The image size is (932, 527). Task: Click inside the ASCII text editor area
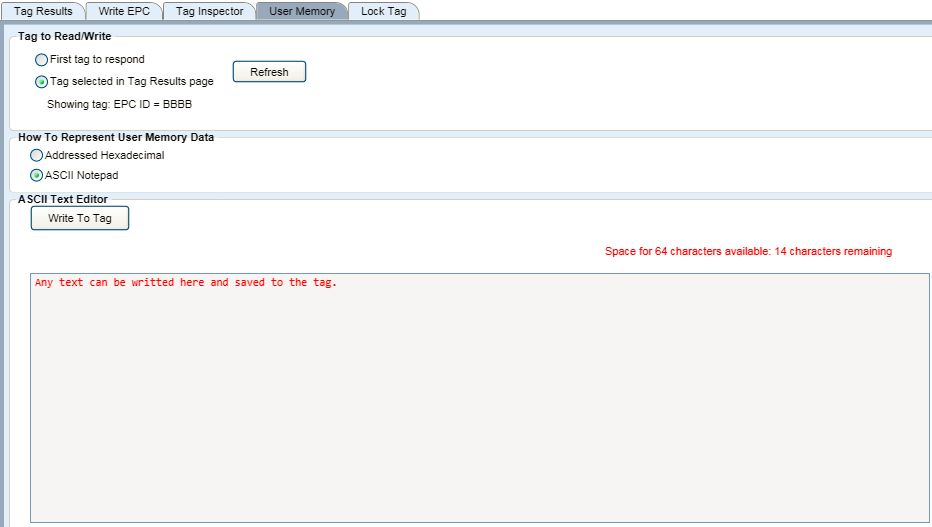479,398
